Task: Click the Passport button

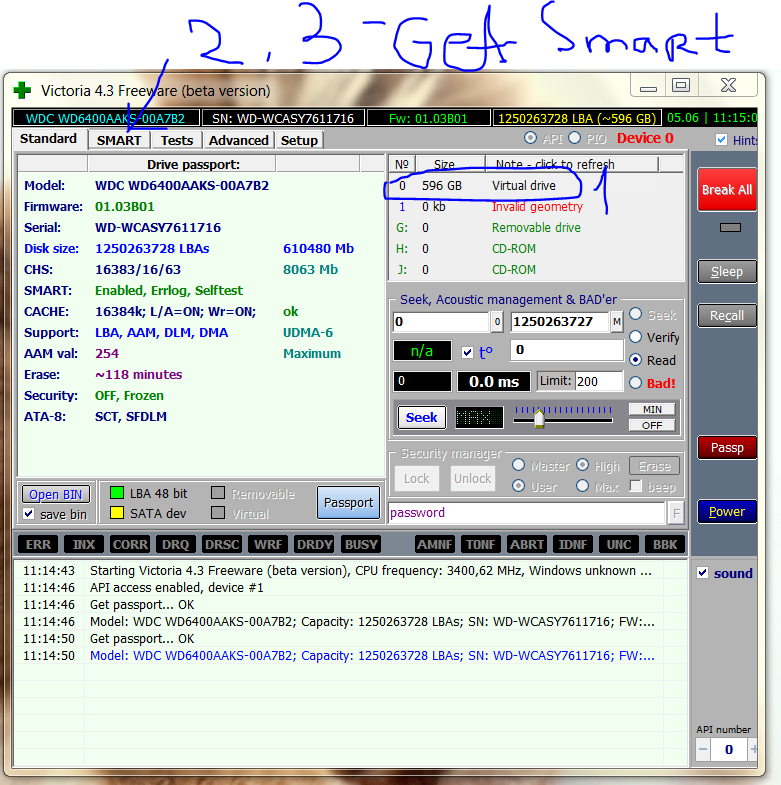Action: (348, 503)
